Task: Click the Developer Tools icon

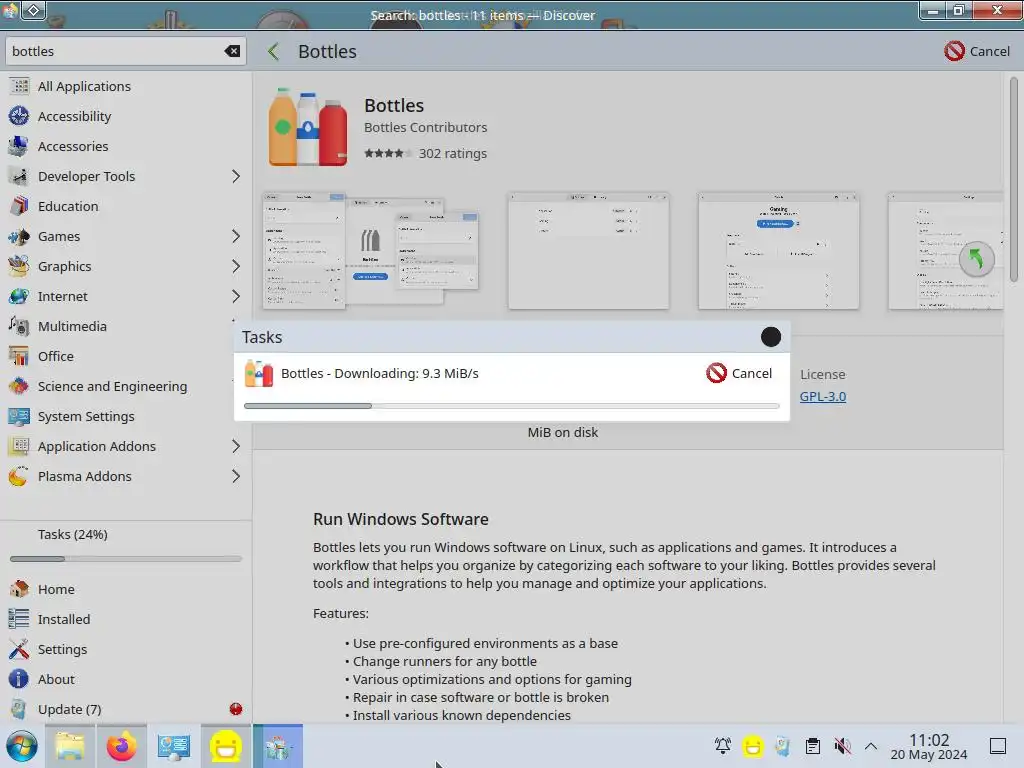Action: (19, 176)
